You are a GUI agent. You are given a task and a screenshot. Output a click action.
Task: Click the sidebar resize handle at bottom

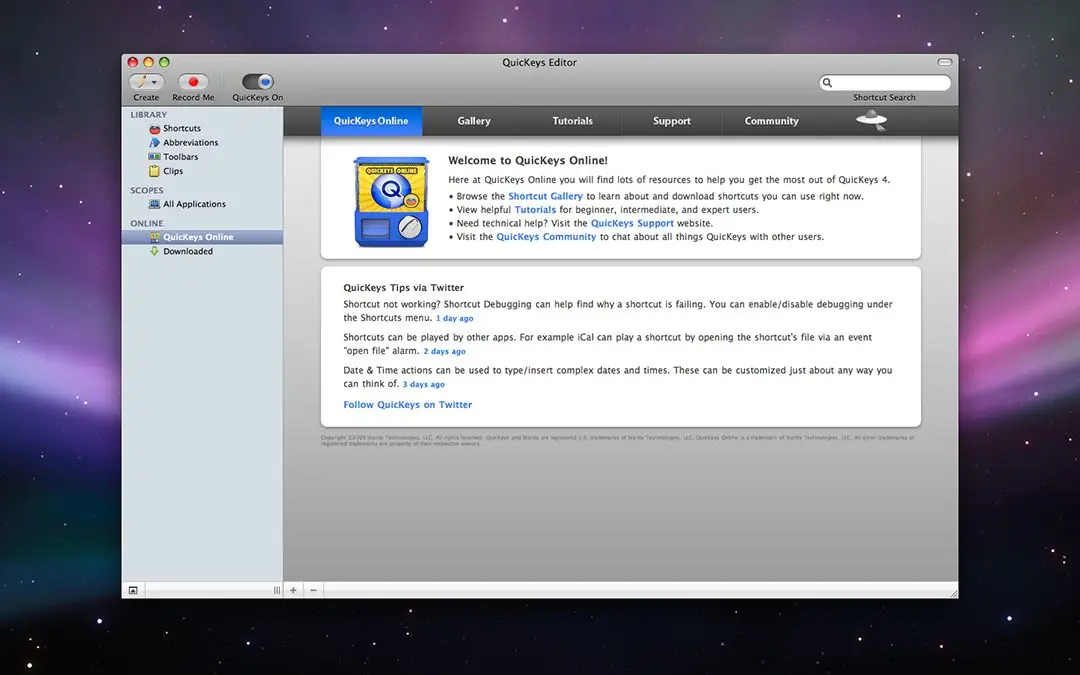tap(276, 591)
